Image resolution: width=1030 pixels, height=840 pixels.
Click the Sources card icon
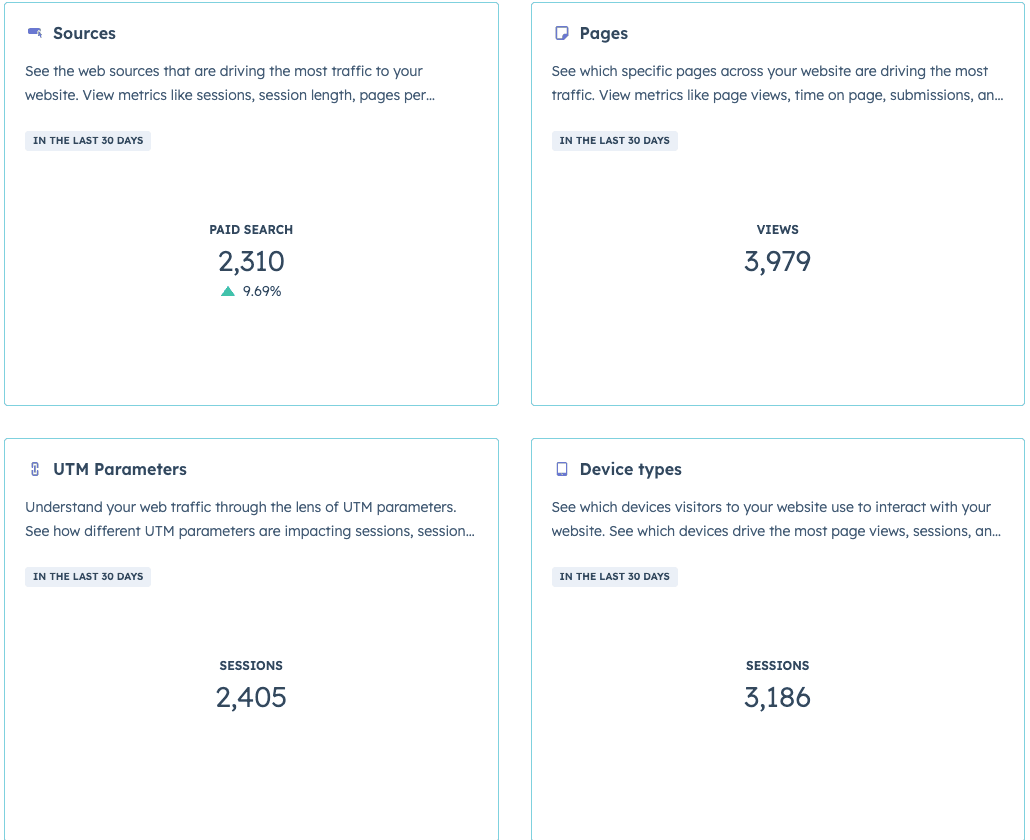(x=35, y=33)
